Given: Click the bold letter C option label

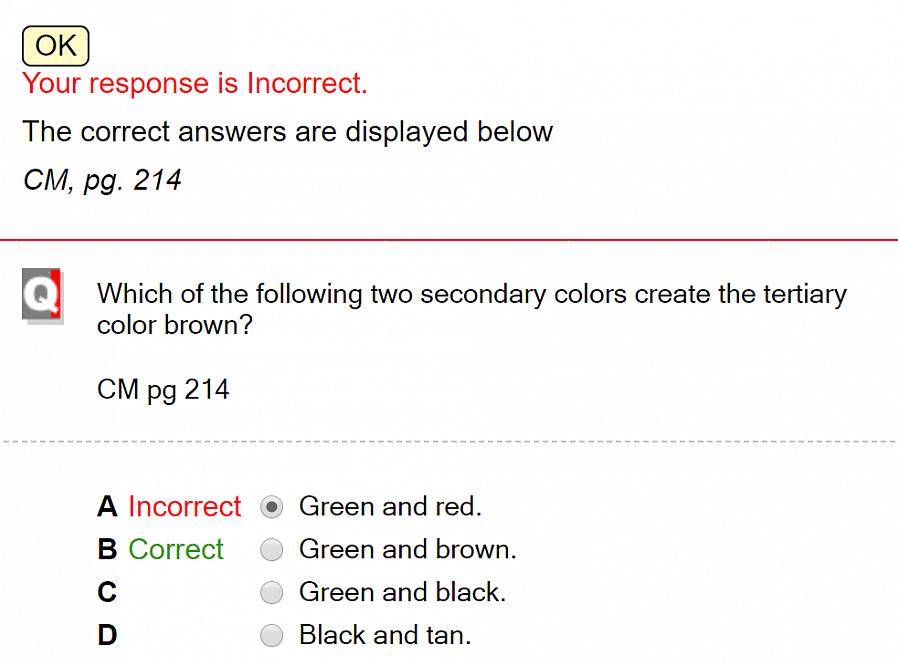Looking at the screenshot, I should point(107,593).
